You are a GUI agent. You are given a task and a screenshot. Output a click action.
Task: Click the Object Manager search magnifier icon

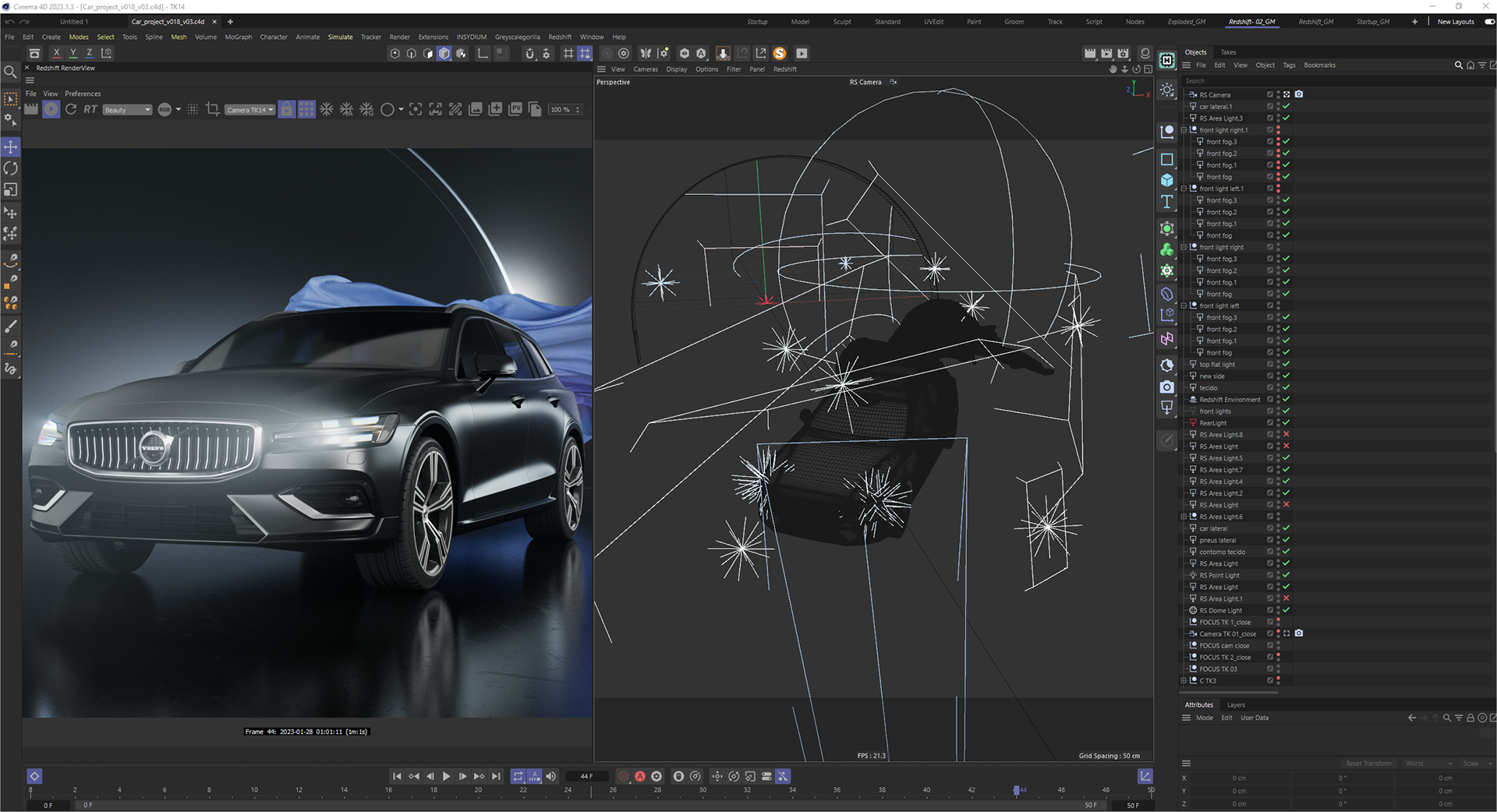pos(1459,65)
